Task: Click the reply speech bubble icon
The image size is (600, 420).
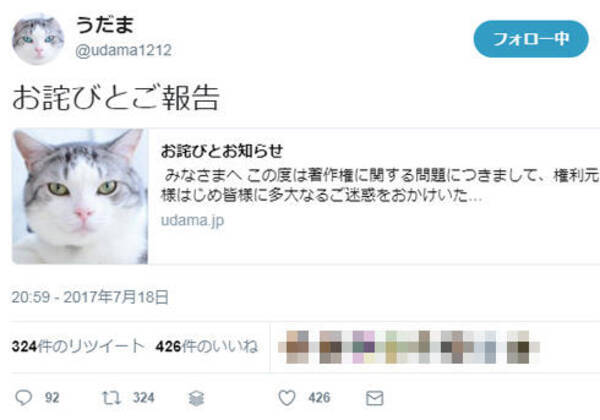Action: point(23,397)
